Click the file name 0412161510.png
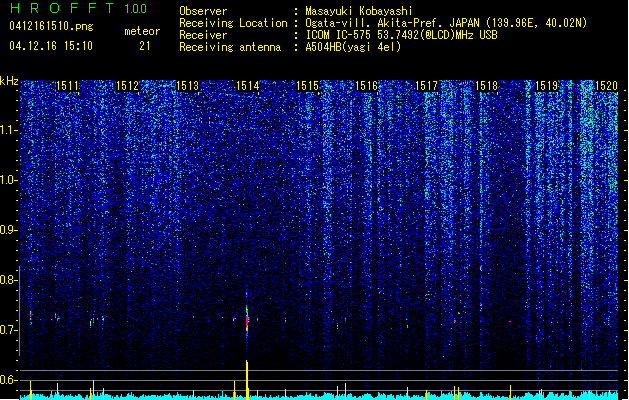This screenshot has height=400, width=629. click(x=51, y=26)
